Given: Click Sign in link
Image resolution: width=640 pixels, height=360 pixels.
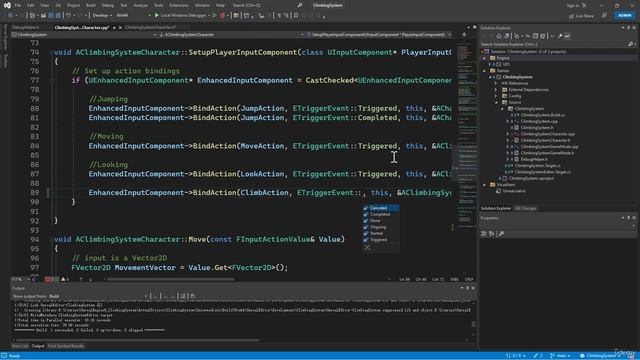Looking at the screenshot, I should click(573, 5).
